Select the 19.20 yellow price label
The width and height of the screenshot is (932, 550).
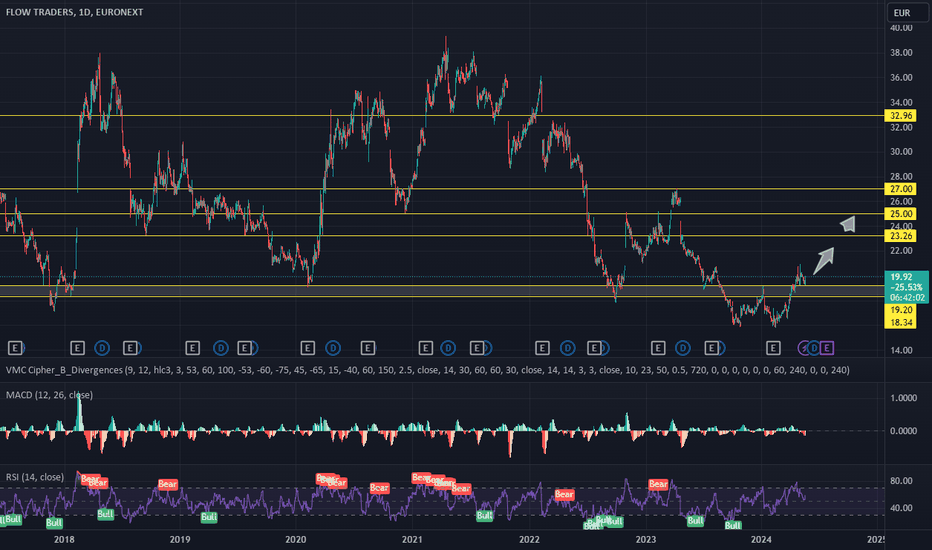901,310
